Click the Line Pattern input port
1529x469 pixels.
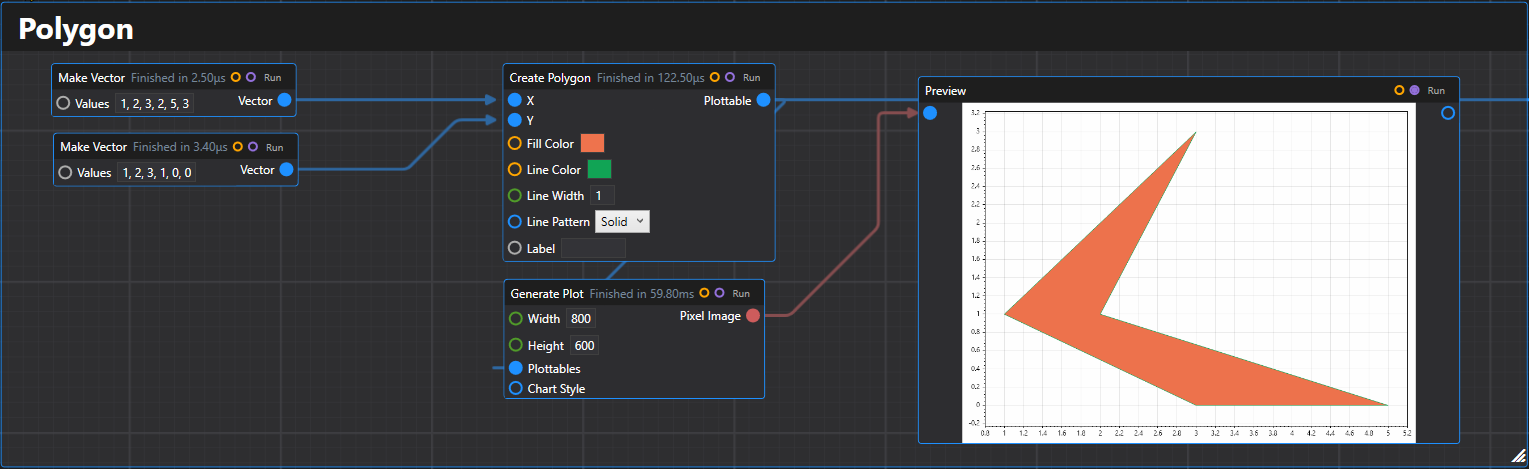pyautogui.click(x=515, y=222)
